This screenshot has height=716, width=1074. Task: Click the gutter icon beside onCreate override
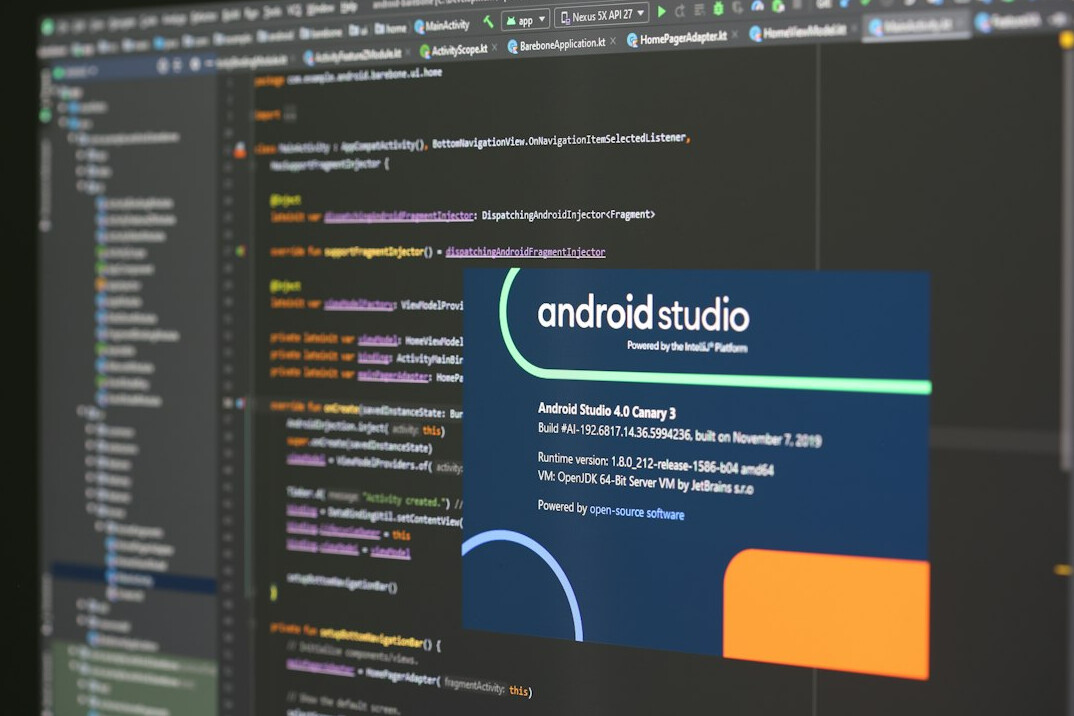point(240,404)
